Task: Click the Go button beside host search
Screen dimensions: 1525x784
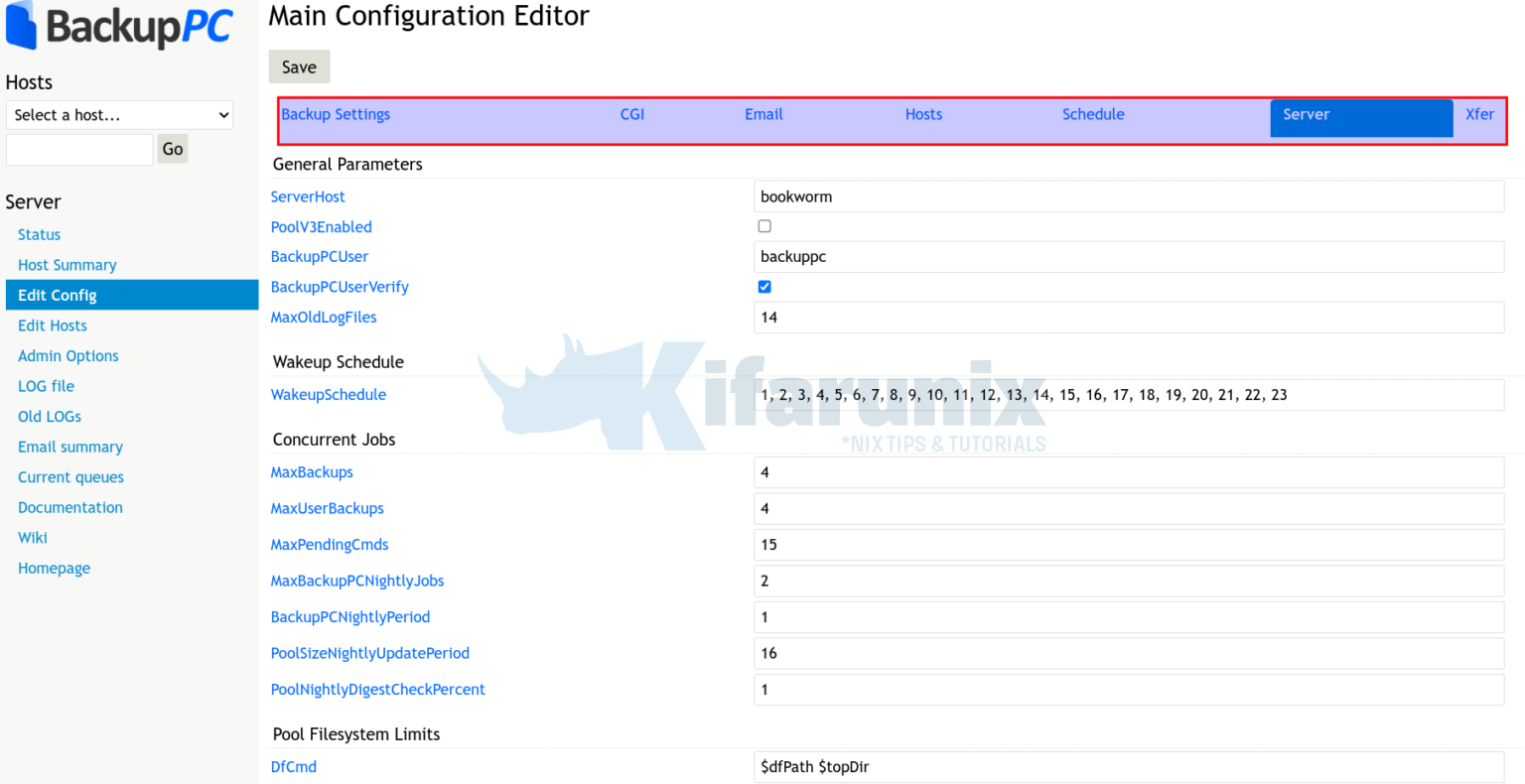Action: coord(173,149)
